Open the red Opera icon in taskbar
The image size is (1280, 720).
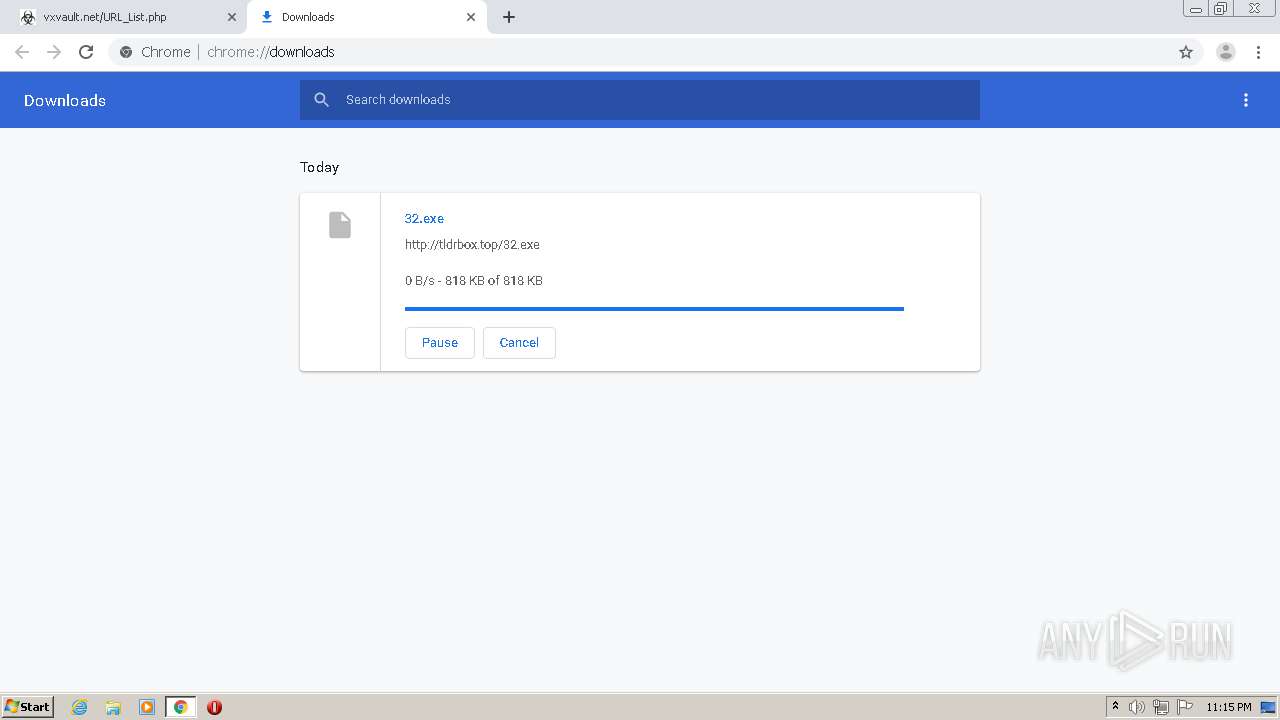pyautogui.click(x=214, y=707)
